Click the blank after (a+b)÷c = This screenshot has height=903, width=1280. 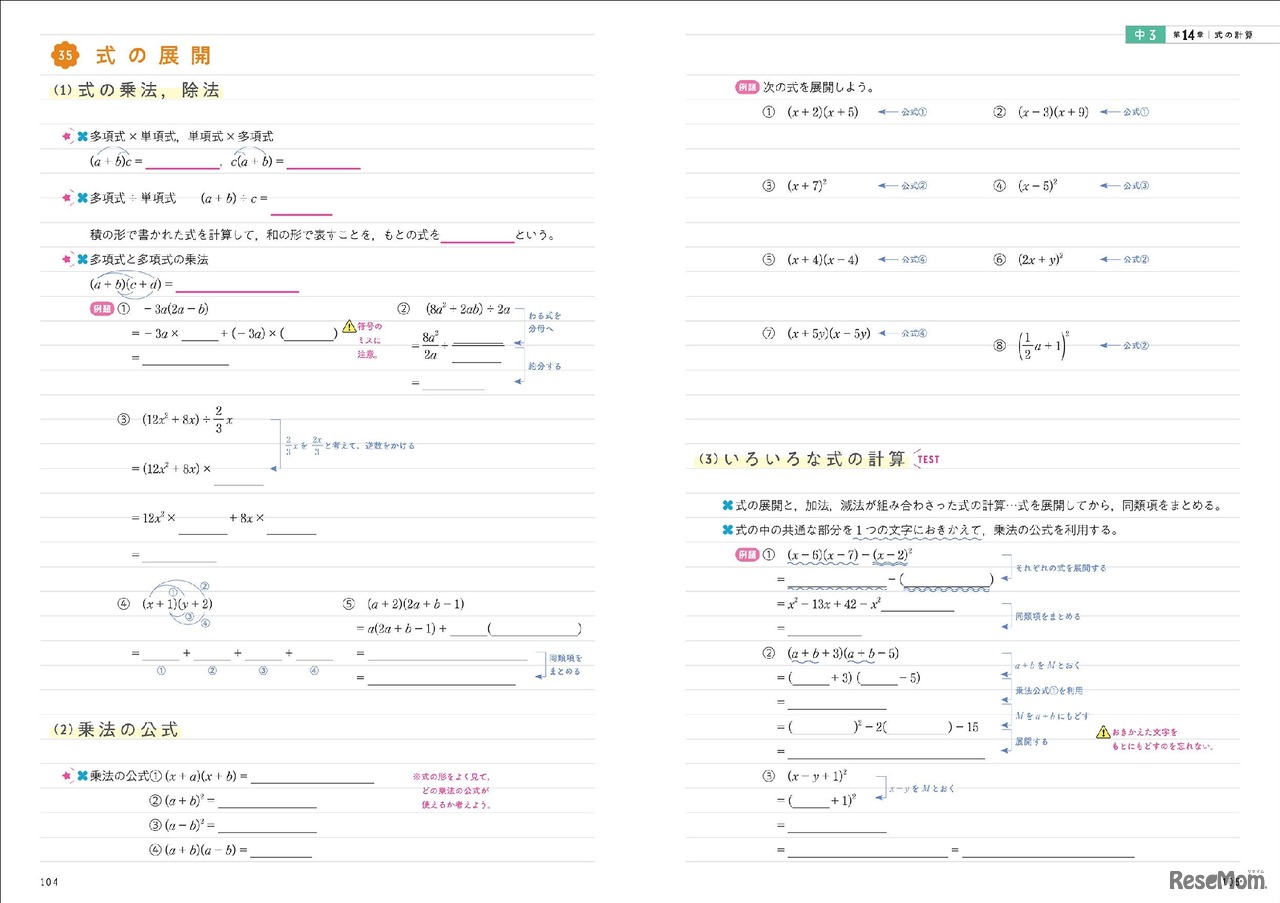pyautogui.click(x=301, y=206)
